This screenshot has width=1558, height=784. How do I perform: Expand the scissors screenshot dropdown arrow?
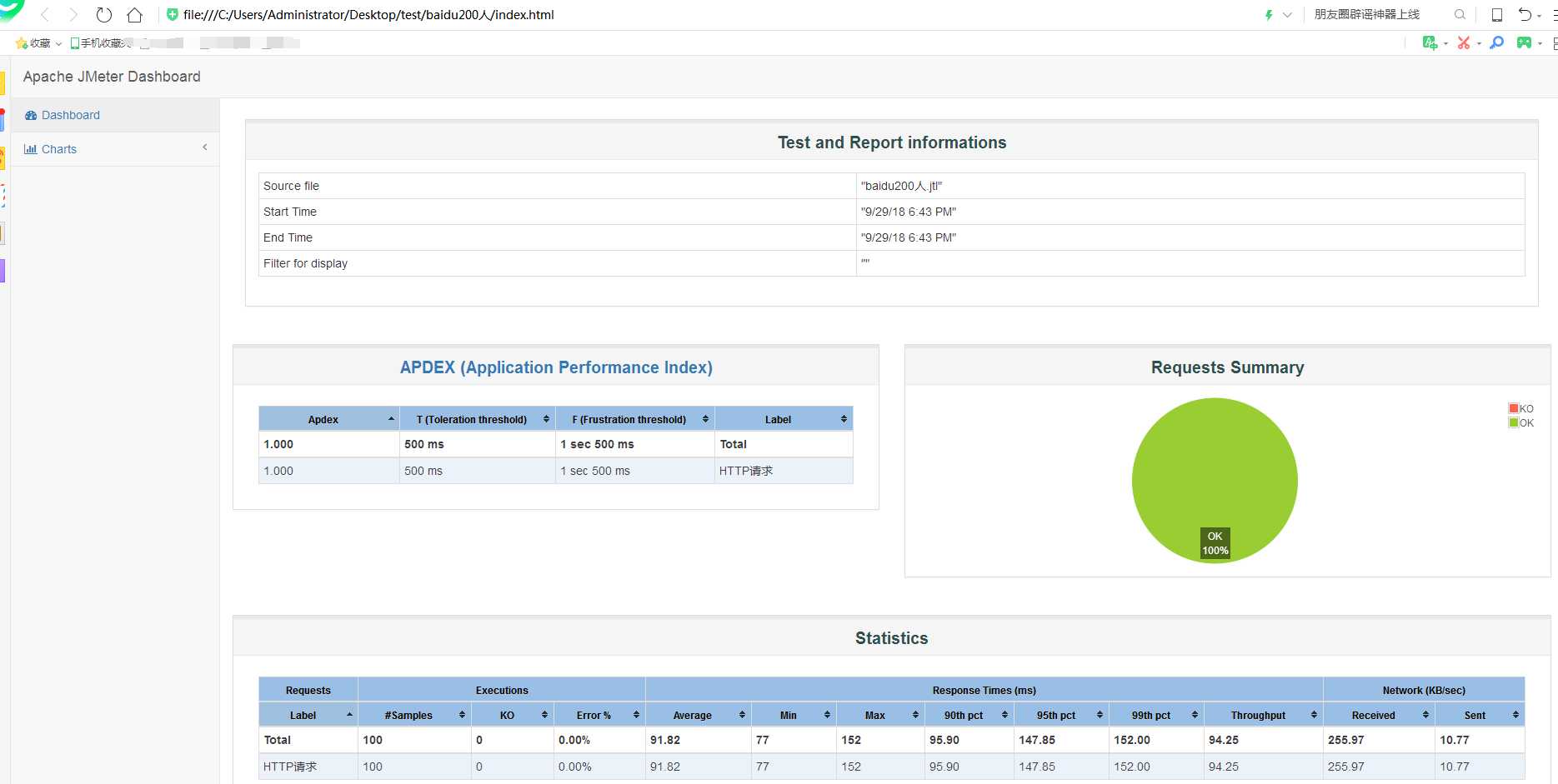[x=1479, y=43]
